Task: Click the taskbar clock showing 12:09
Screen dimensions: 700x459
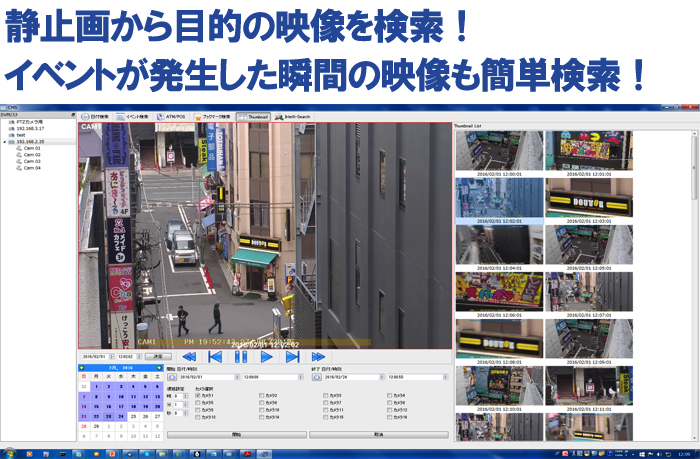Action: (x=684, y=455)
